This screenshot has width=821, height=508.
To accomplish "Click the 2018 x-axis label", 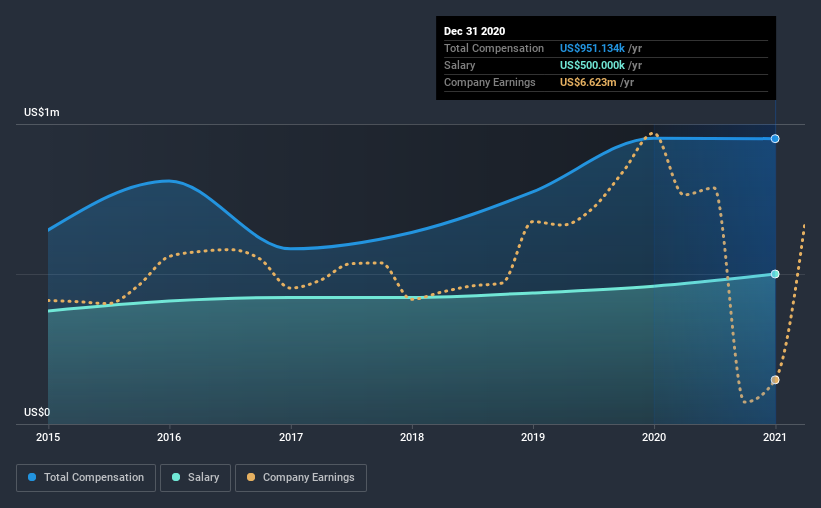I will pyautogui.click(x=412, y=437).
